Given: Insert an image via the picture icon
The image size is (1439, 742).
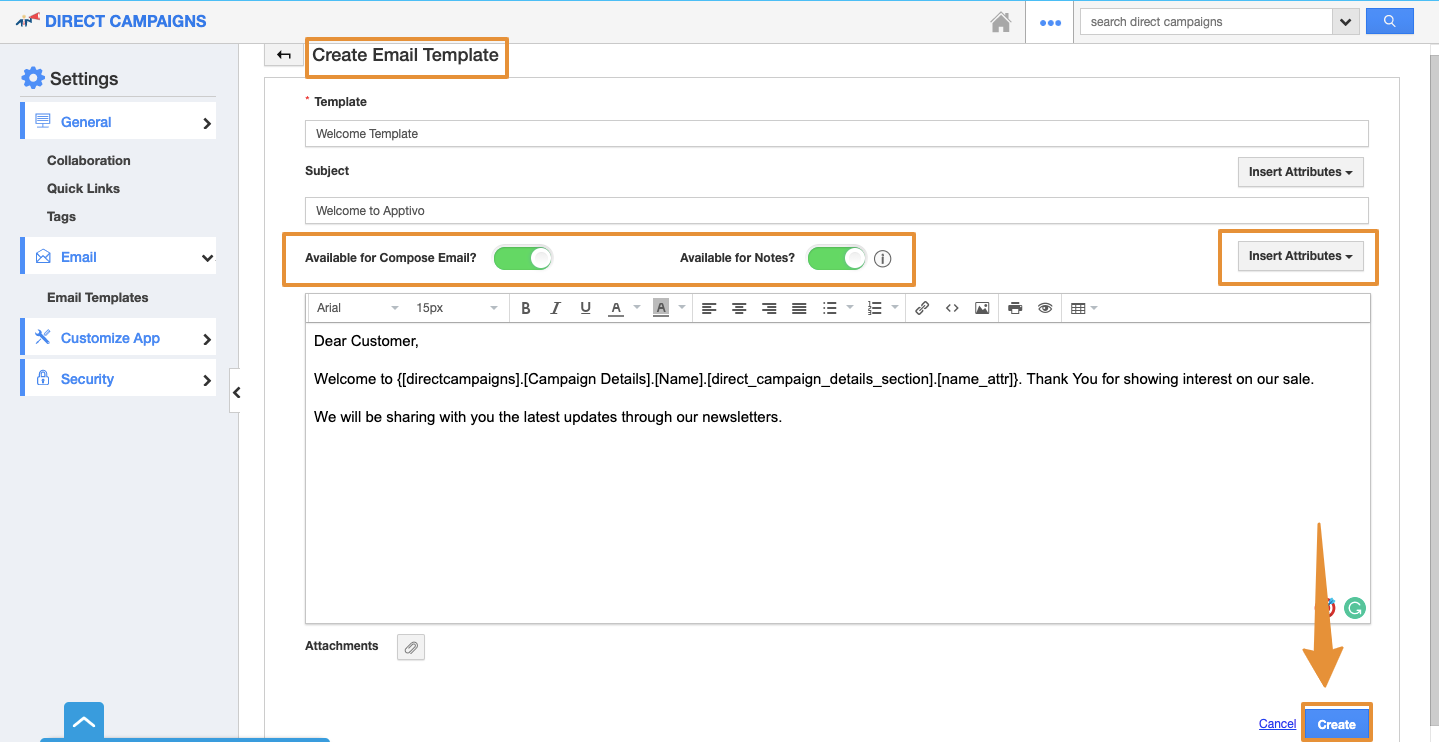Looking at the screenshot, I should [981, 307].
